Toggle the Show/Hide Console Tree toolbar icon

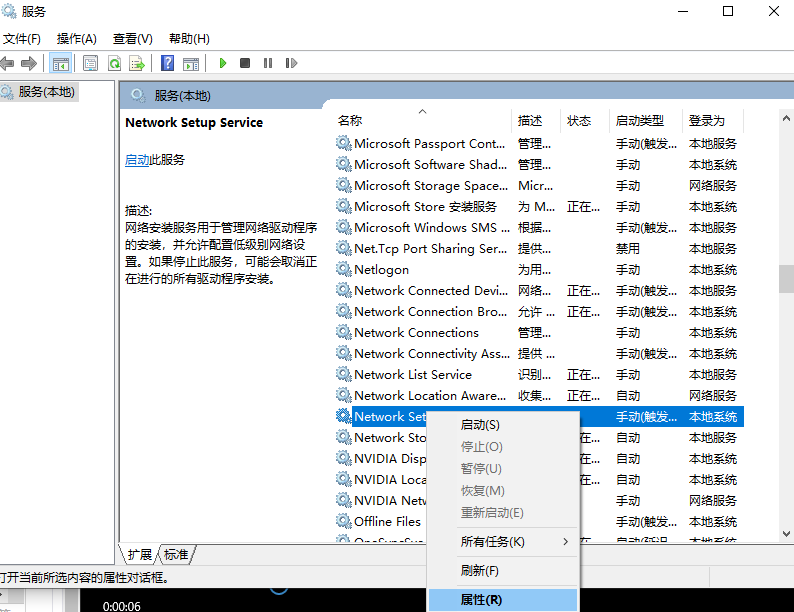tap(60, 63)
